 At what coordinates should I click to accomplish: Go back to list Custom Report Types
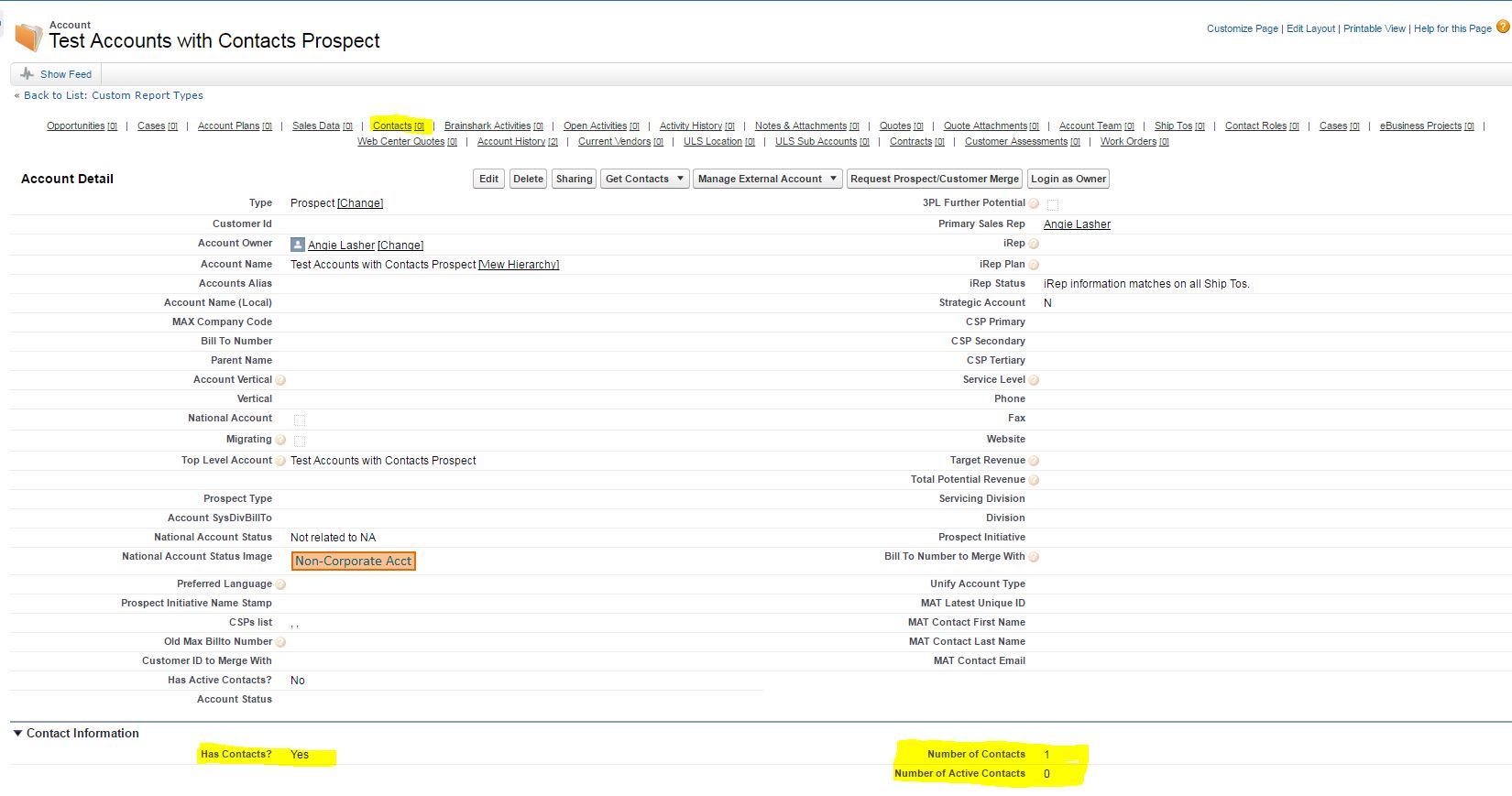click(114, 95)
